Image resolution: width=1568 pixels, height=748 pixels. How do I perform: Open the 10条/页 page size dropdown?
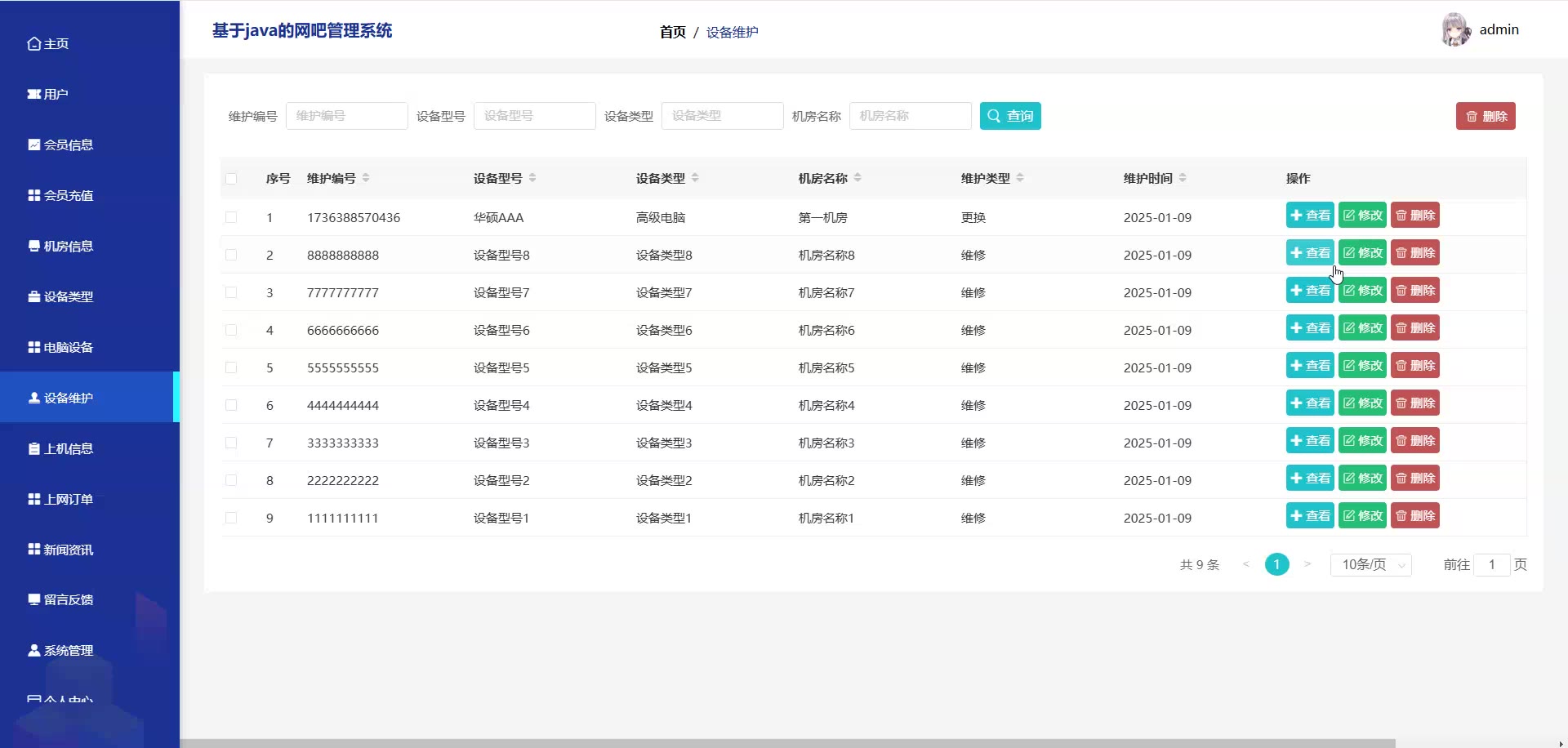1371,565
